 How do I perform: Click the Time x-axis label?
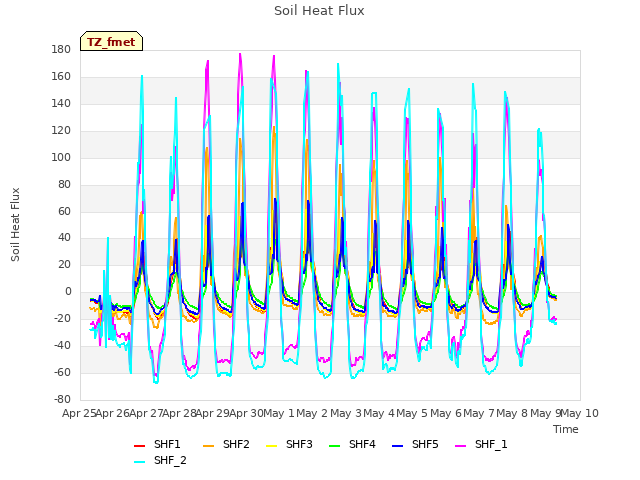pos(566,429)
